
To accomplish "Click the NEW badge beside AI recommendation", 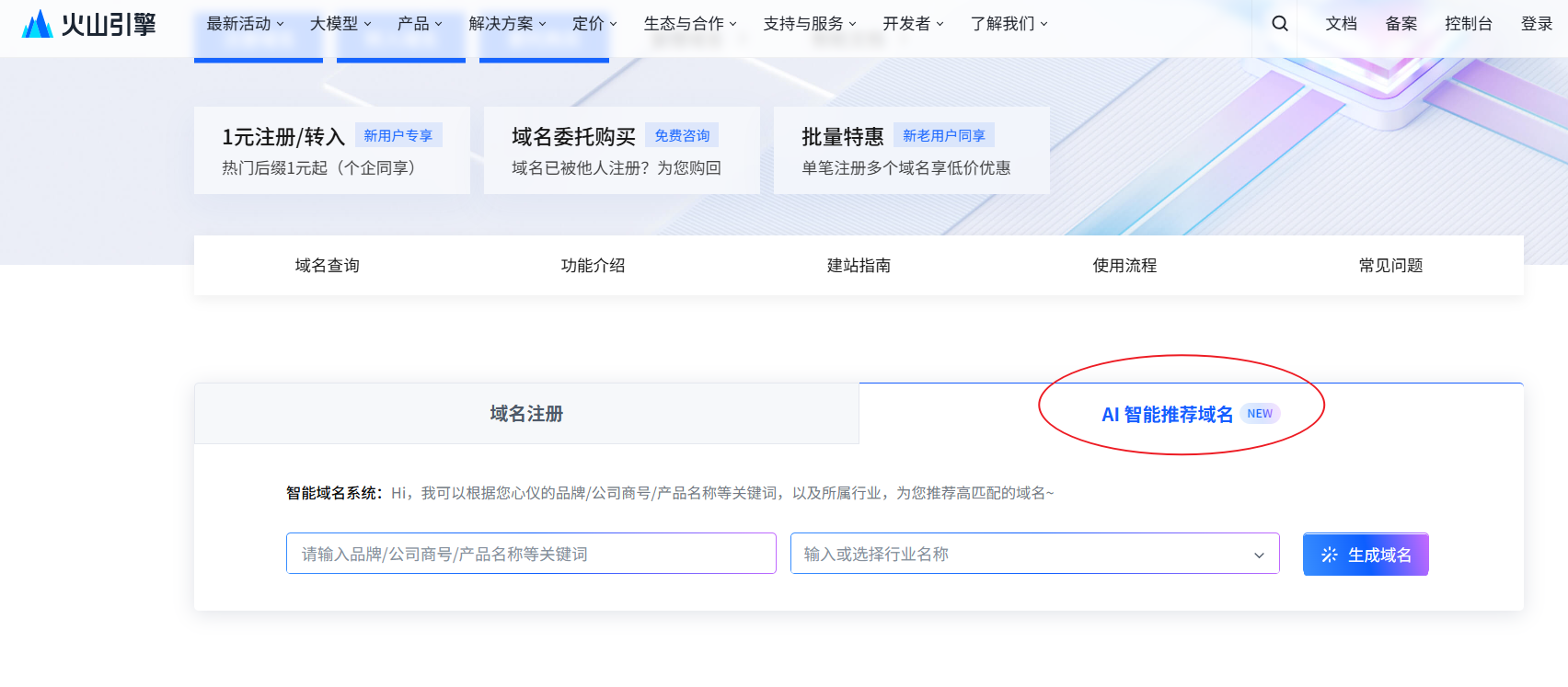I will pyautogui.click(x=1260, y=414).
